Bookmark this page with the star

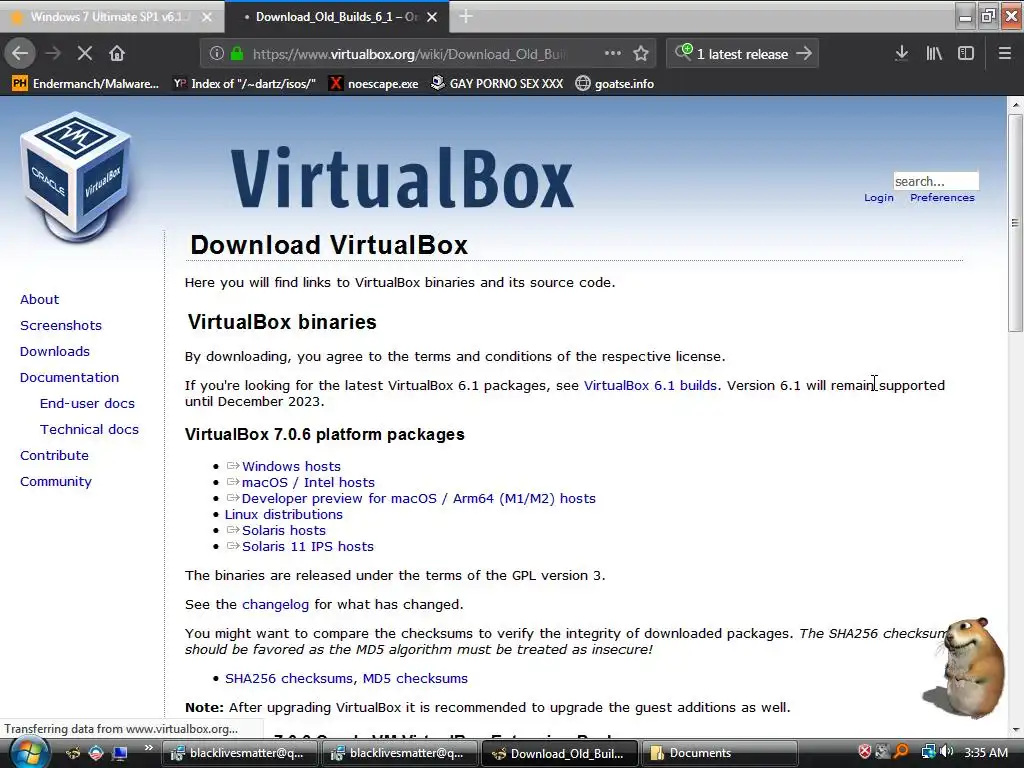[641, 54]
